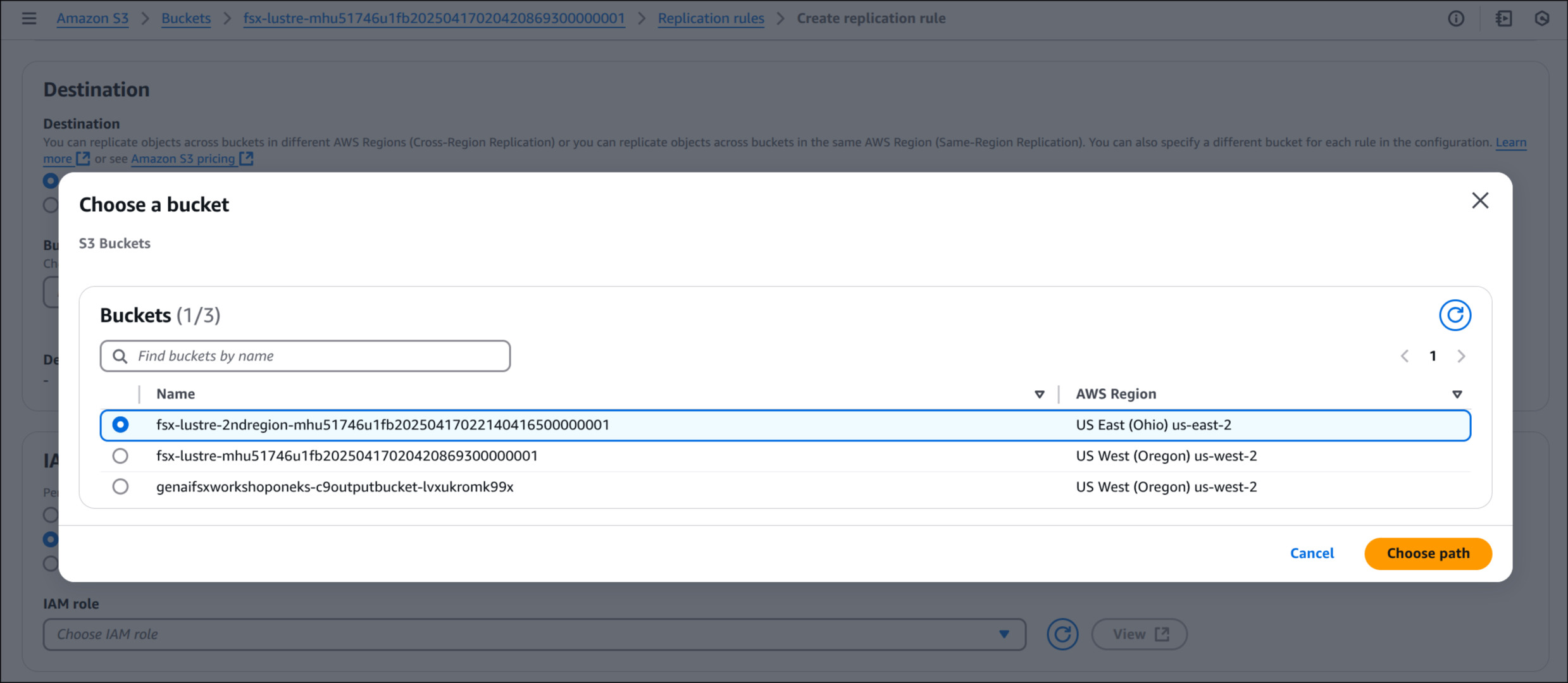
Task: Open Amazon S3 pricing link
Action: coord(183,159)
